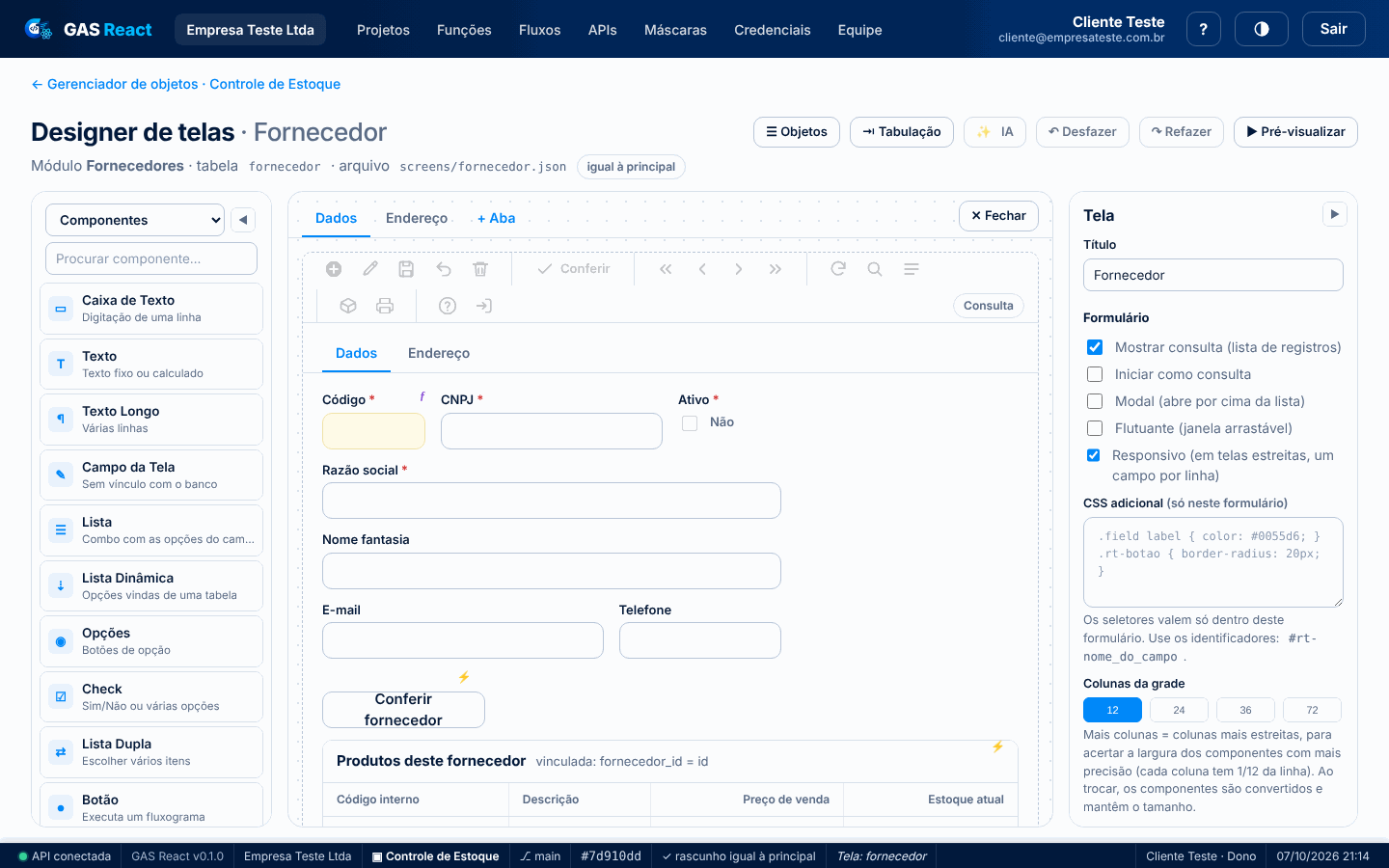Open help with the header question button
This screenshot has height=868, width=1389.
coord(1203,29)
